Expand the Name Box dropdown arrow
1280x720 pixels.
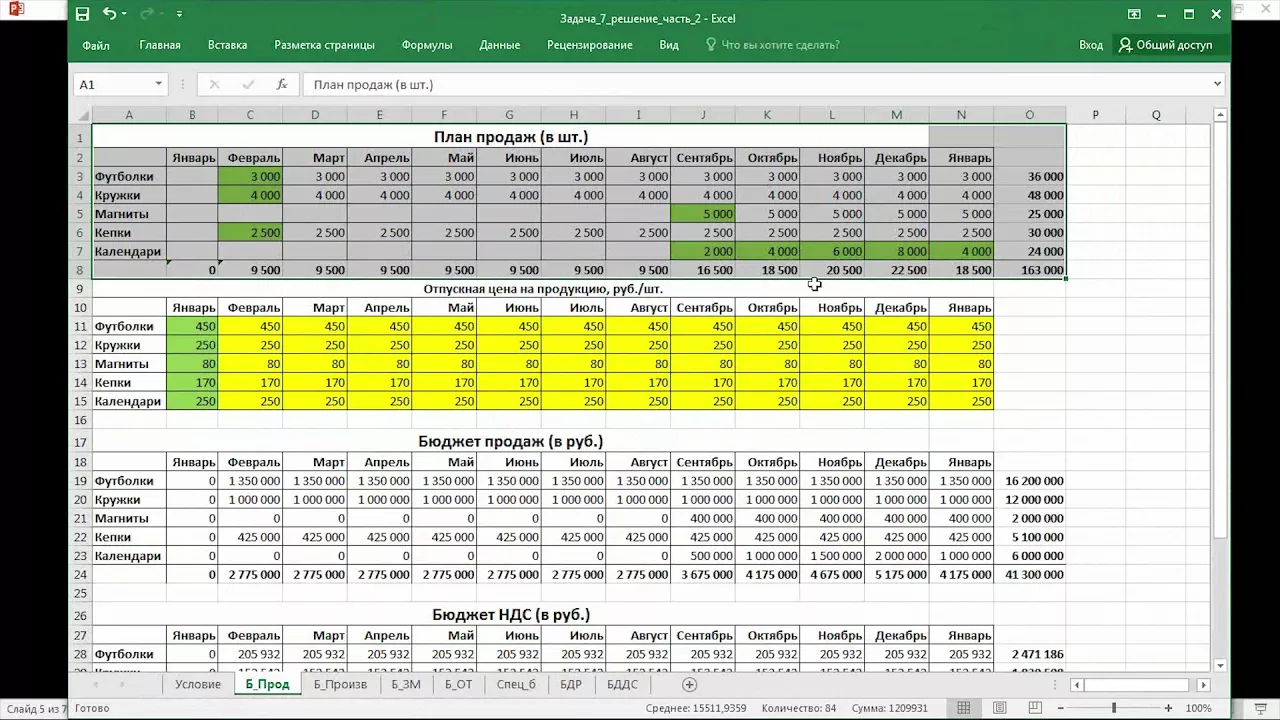tap(158, 85)
